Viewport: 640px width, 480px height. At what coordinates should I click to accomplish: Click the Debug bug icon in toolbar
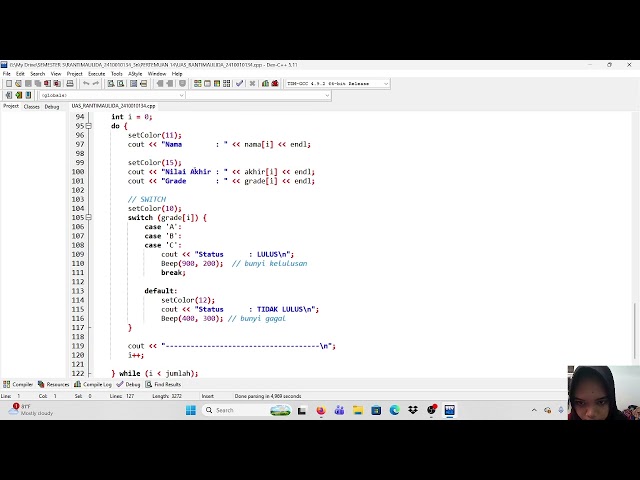click(x=274, y=84)
